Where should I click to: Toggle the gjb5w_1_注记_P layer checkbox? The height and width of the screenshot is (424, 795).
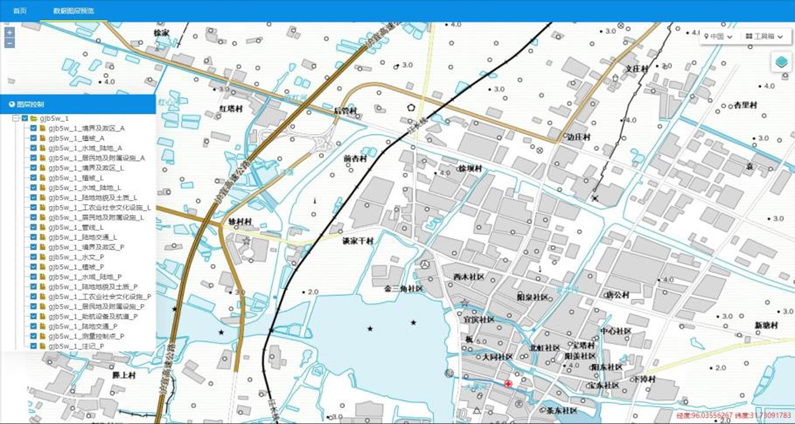click(33, 346)
